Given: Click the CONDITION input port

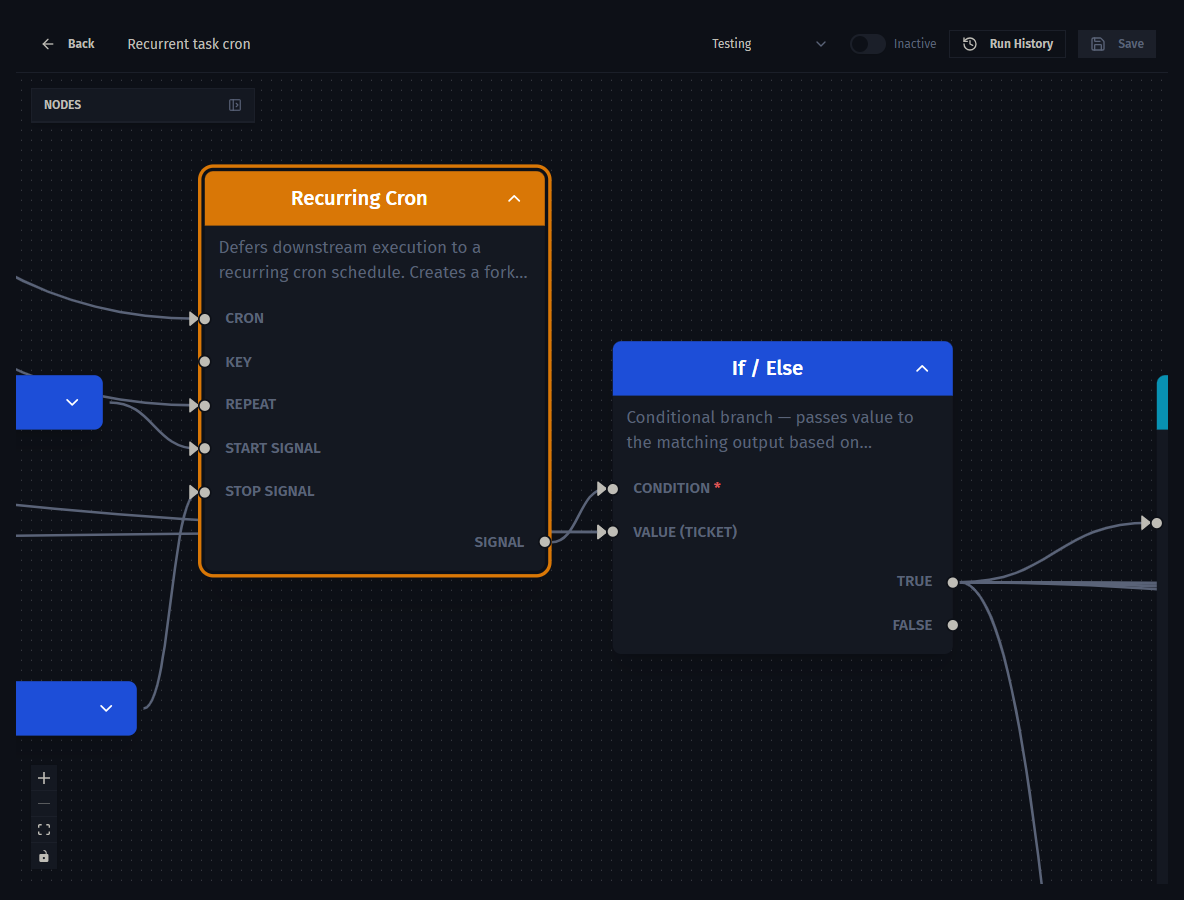Looking at the screenshot, I should pyautogui.click(x=612, y=489).
